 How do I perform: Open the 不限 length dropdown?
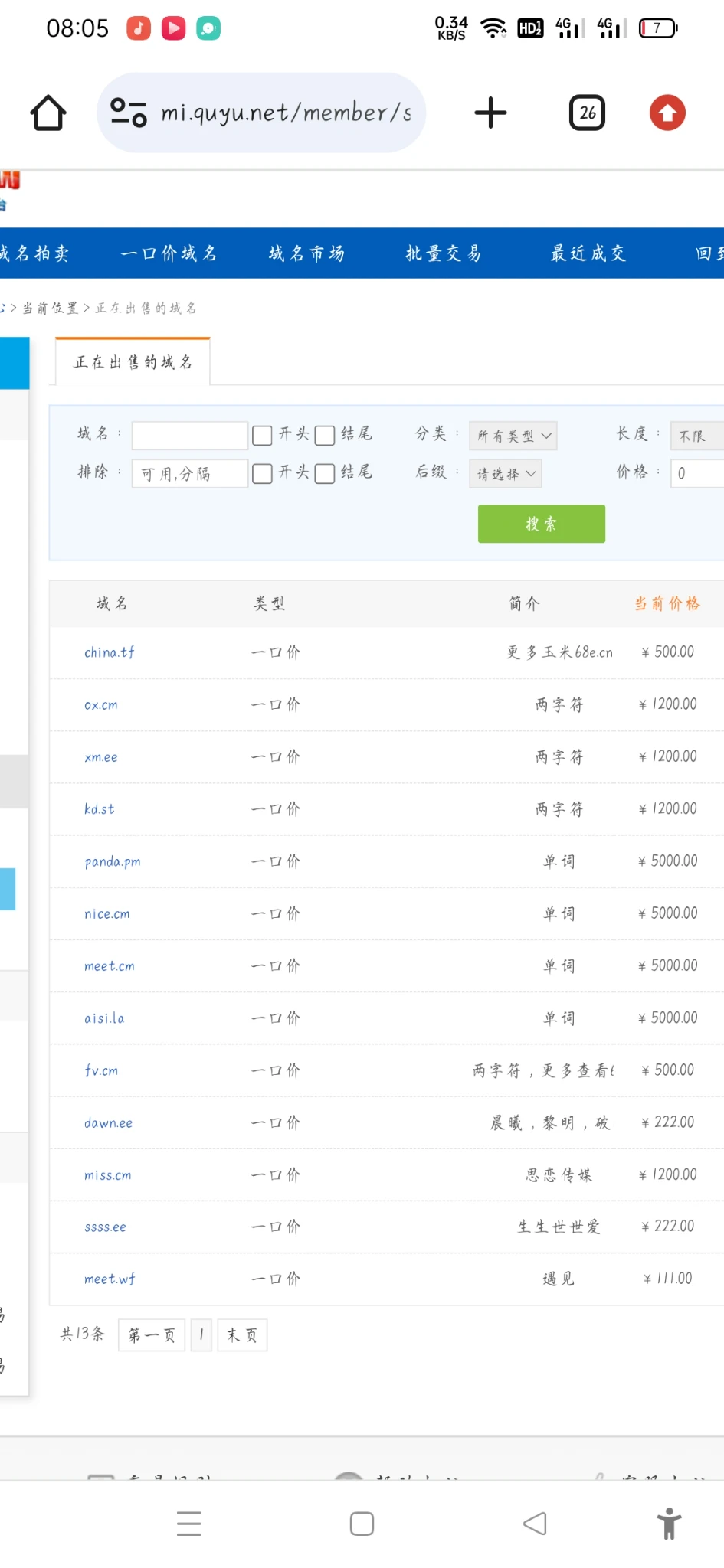click(696, 436)
